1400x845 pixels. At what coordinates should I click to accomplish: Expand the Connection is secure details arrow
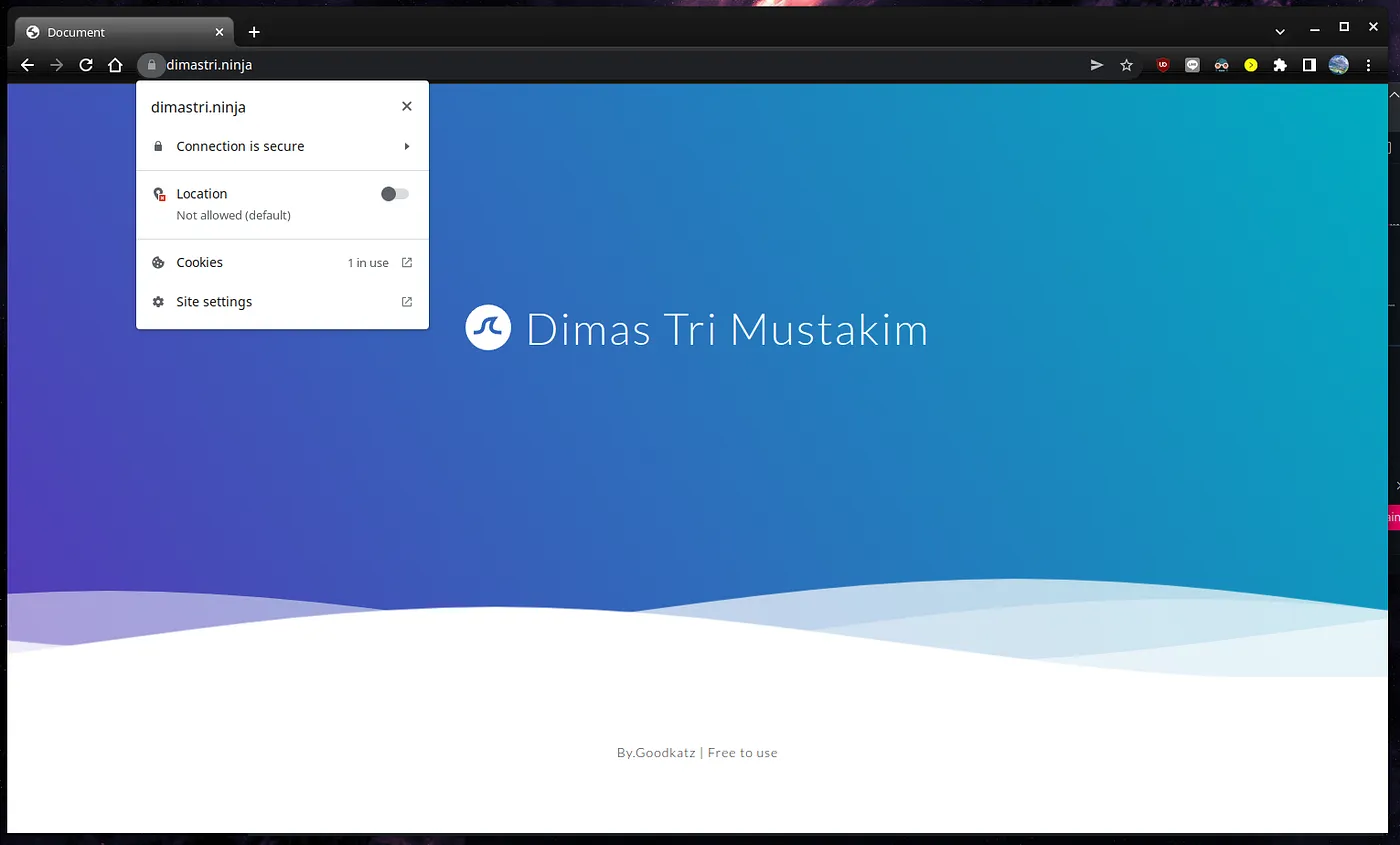(407, 146)
